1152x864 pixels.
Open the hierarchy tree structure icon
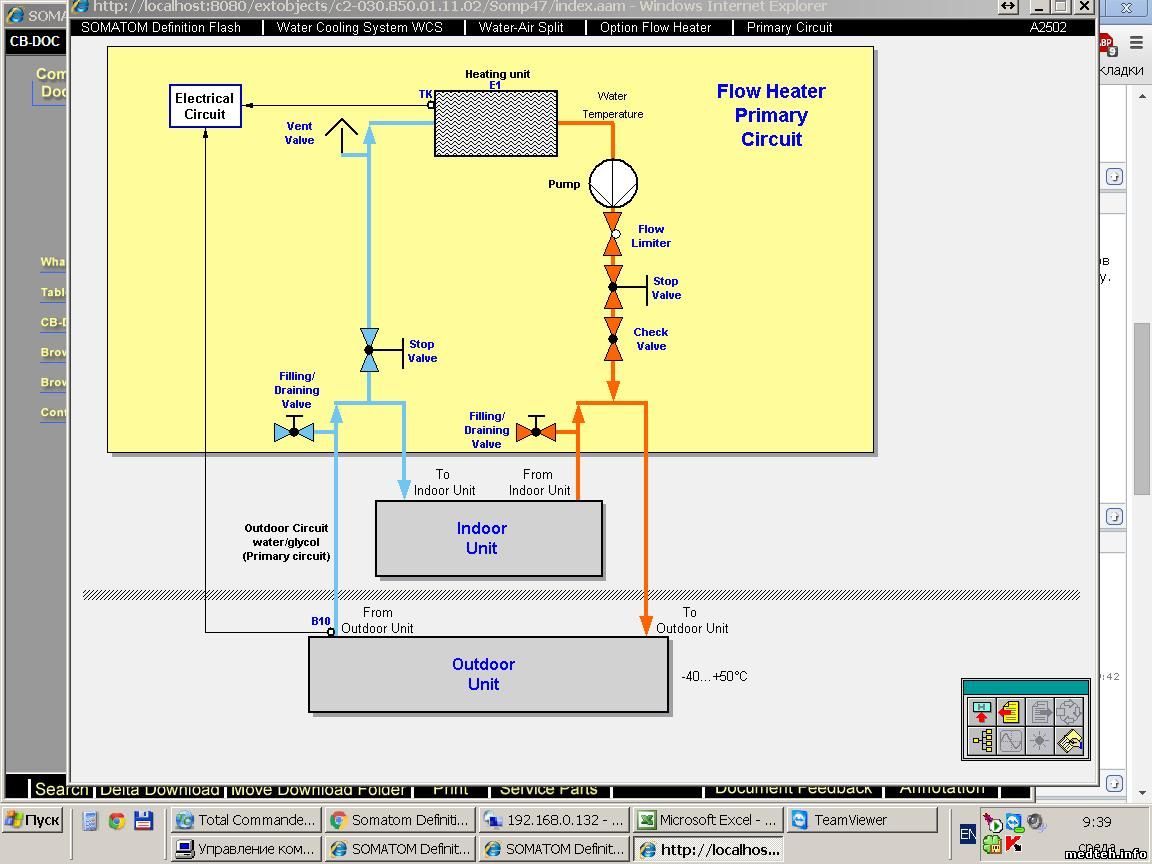click(981, 741)
